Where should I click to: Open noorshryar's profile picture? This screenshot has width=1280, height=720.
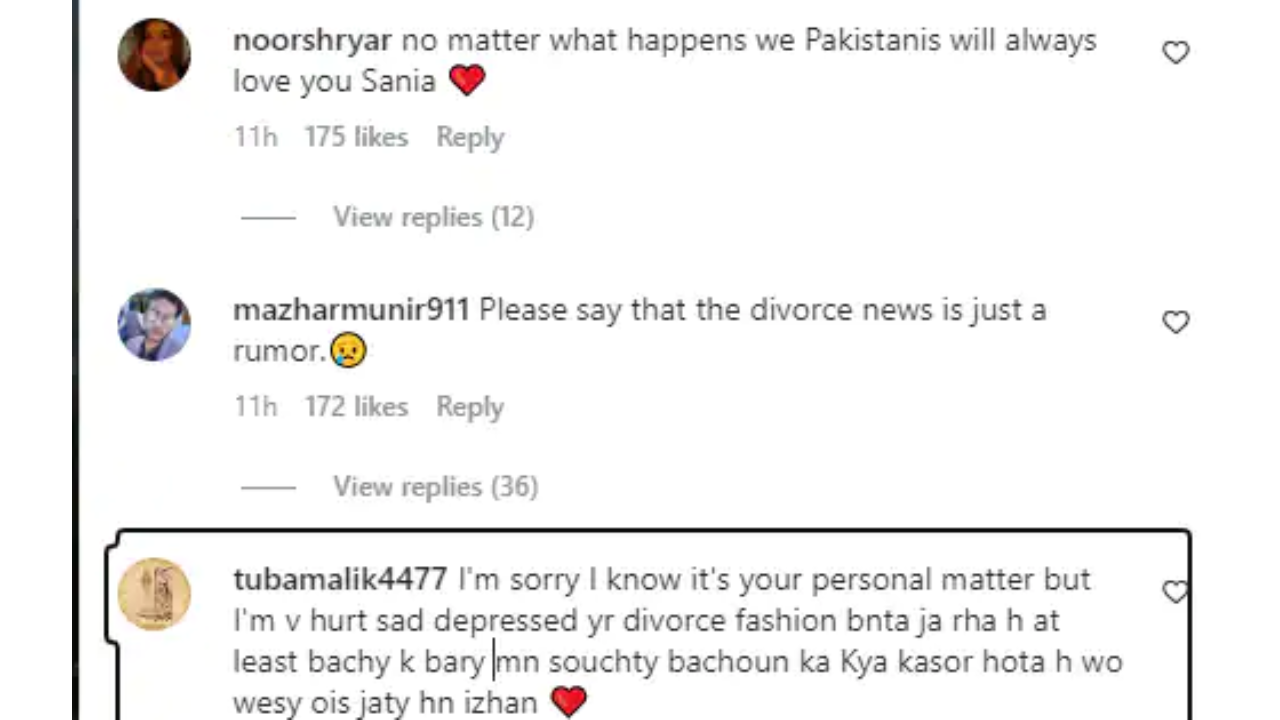(x=154, y=54)
